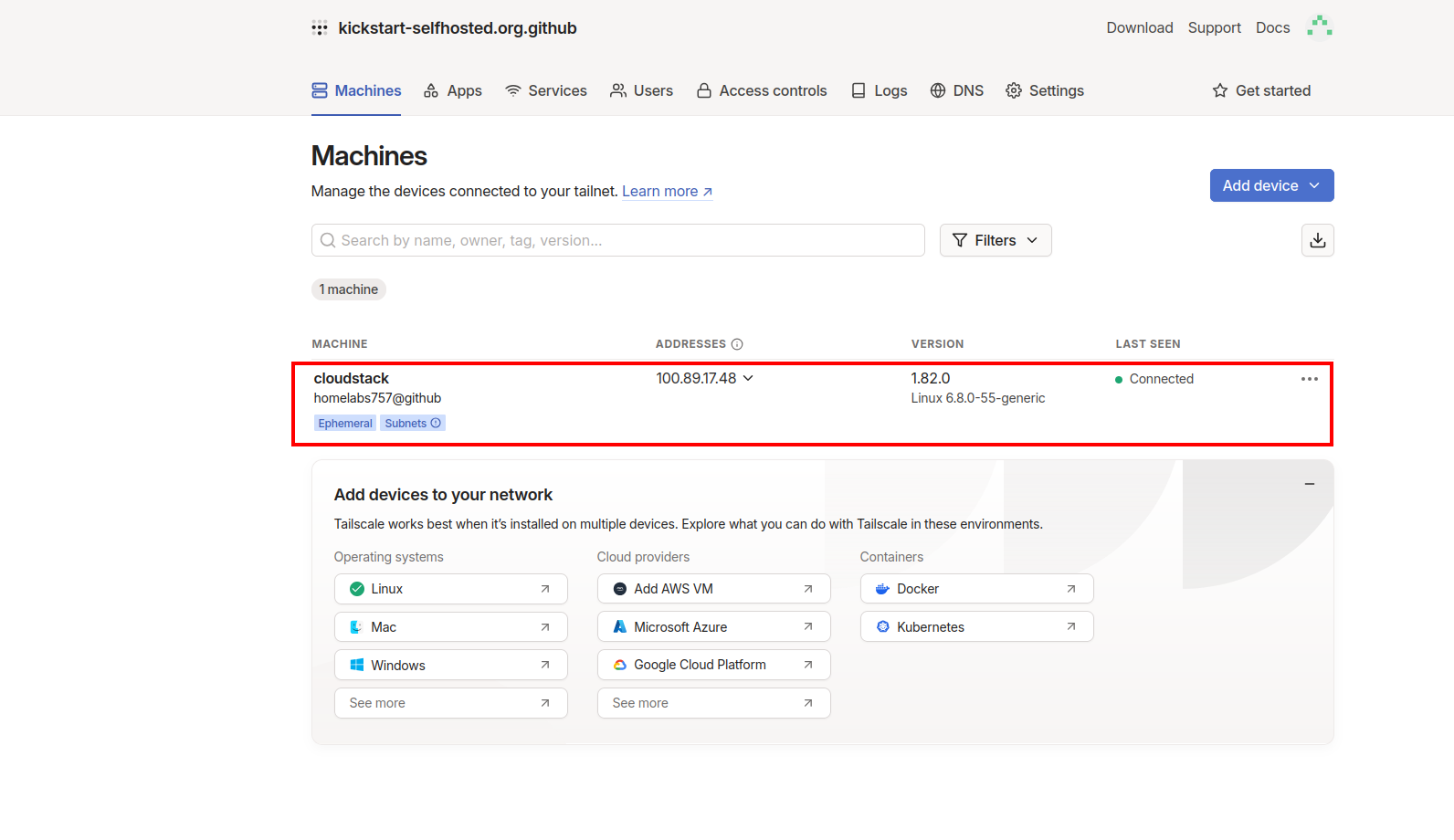
Task: Click the Kubernetes wheel icon
Action: (882, 627)
